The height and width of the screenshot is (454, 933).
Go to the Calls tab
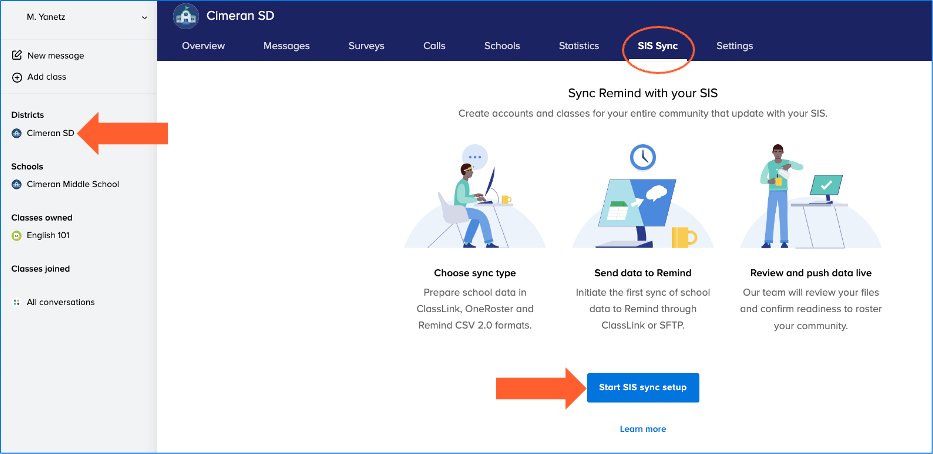coord(434,46)
